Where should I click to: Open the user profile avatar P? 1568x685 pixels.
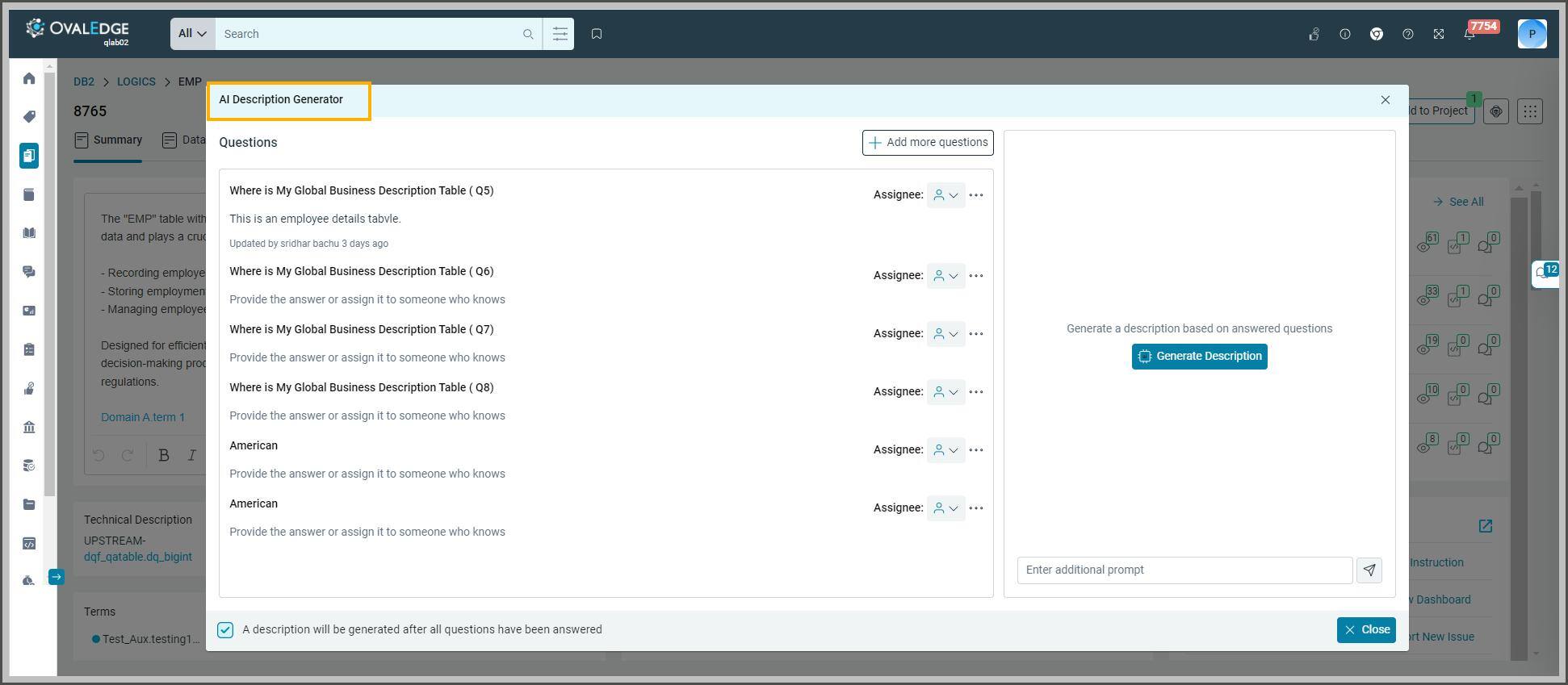[x=1532, y=34]
